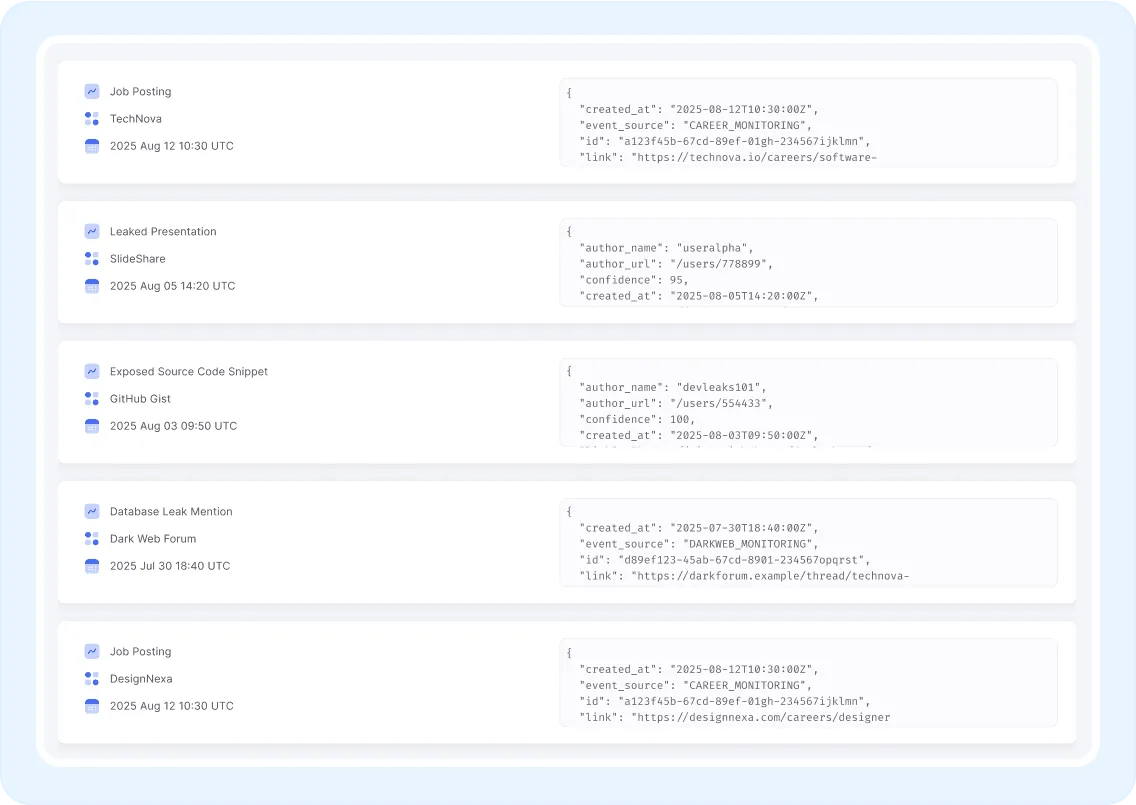The image size is (1136, 805).
Task: Open the Database Leak Mention event title
Action: [x=171, y=511]
